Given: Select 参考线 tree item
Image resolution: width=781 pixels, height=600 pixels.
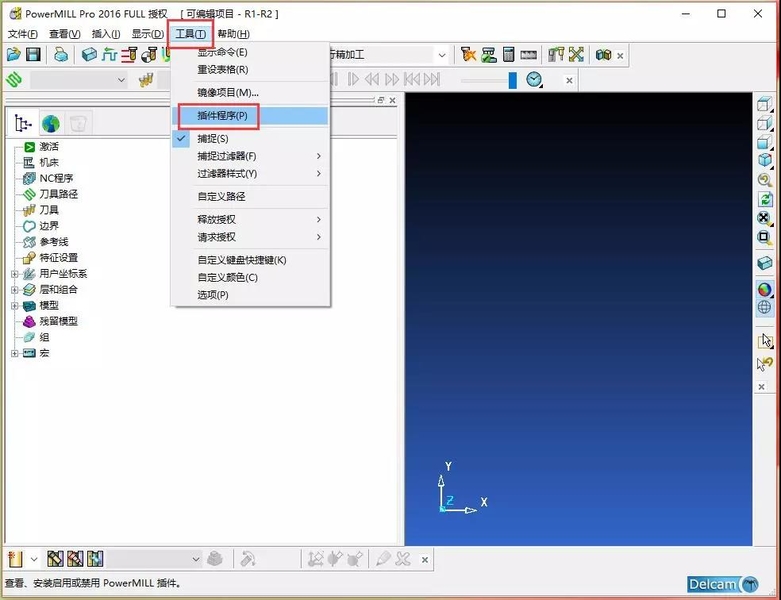Looking at the screenshot, I should pyautogui.click(x=53, y=242).
